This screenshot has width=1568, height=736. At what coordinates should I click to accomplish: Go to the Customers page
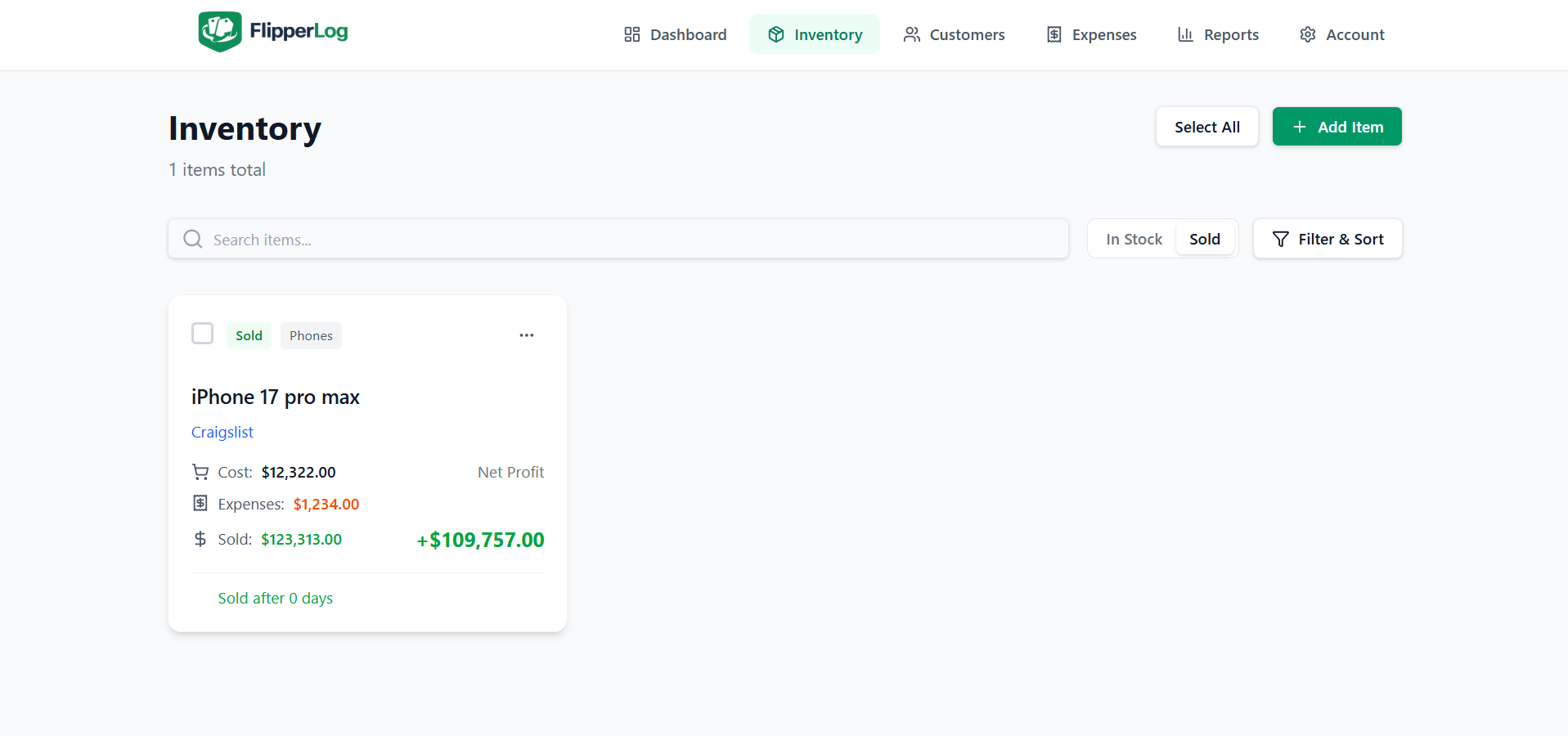954,34
